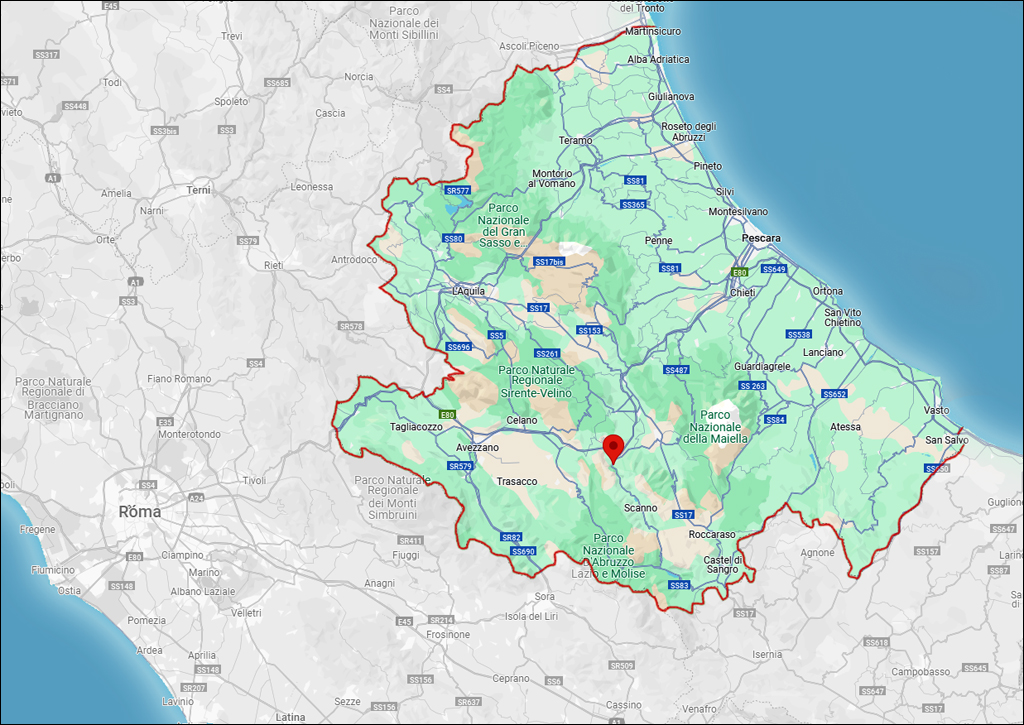The image size is (1024, 725).
Task: Click the Avezzano town label
Action: point(477,447)
